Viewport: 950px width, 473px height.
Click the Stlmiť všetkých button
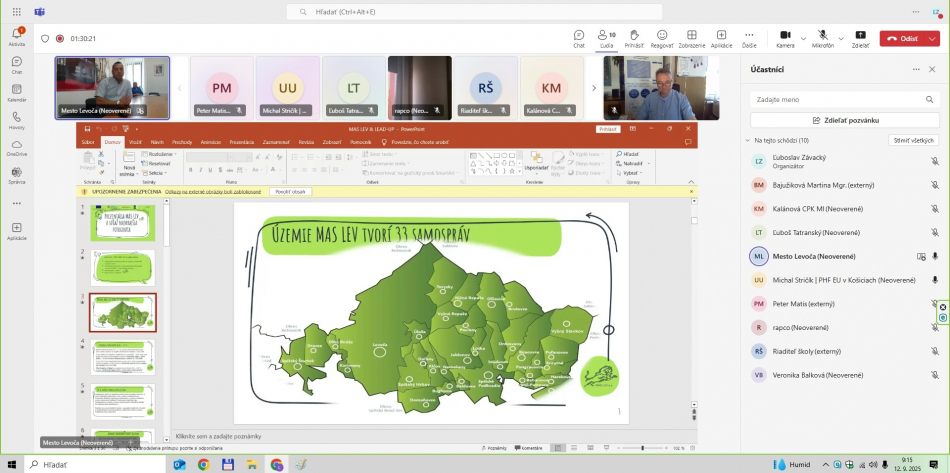(914, 140)
